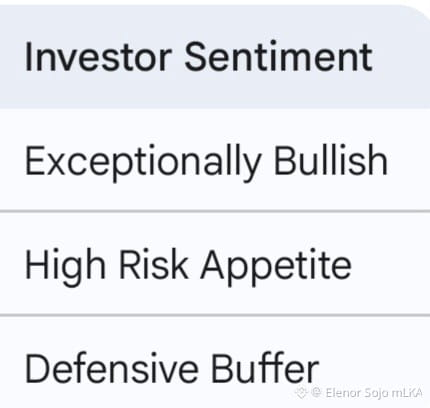Image resolution: width=430 pixels, height=408 pixels.
Task: Click the mLKA text in the watermark
Action: [x=407, y=393]
